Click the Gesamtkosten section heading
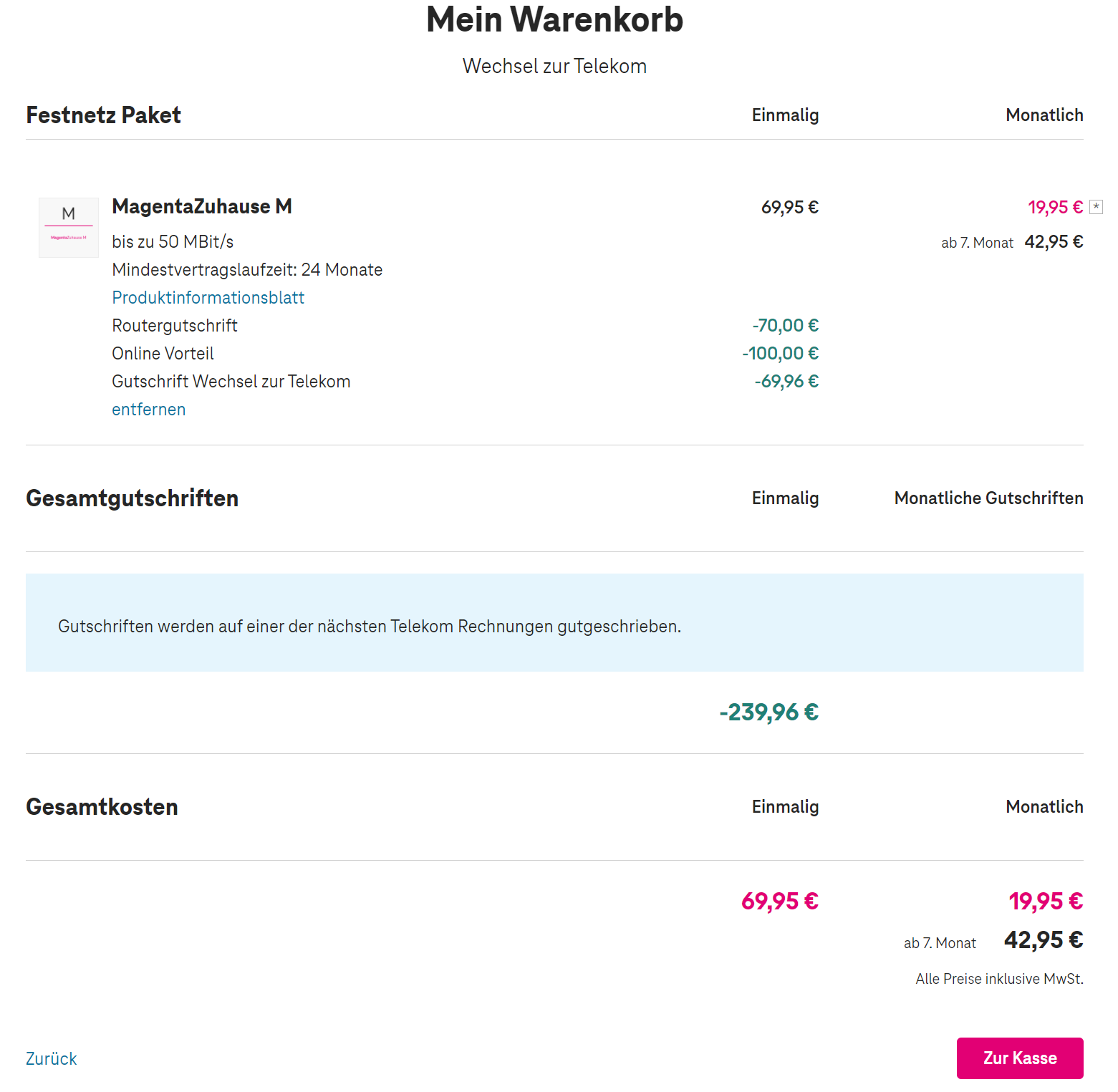Screen dimensions: 1118x1092 (102, 807)
